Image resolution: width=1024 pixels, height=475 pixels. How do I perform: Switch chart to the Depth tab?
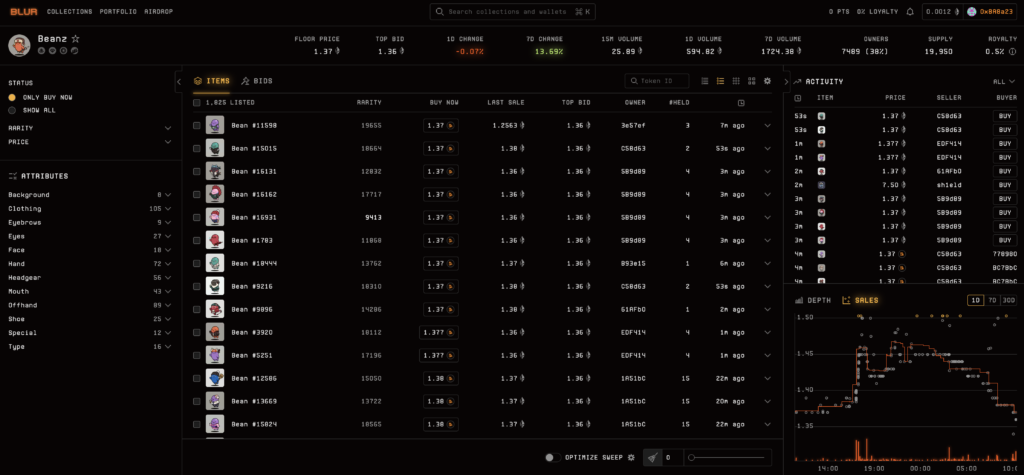(x=813, y=301)
